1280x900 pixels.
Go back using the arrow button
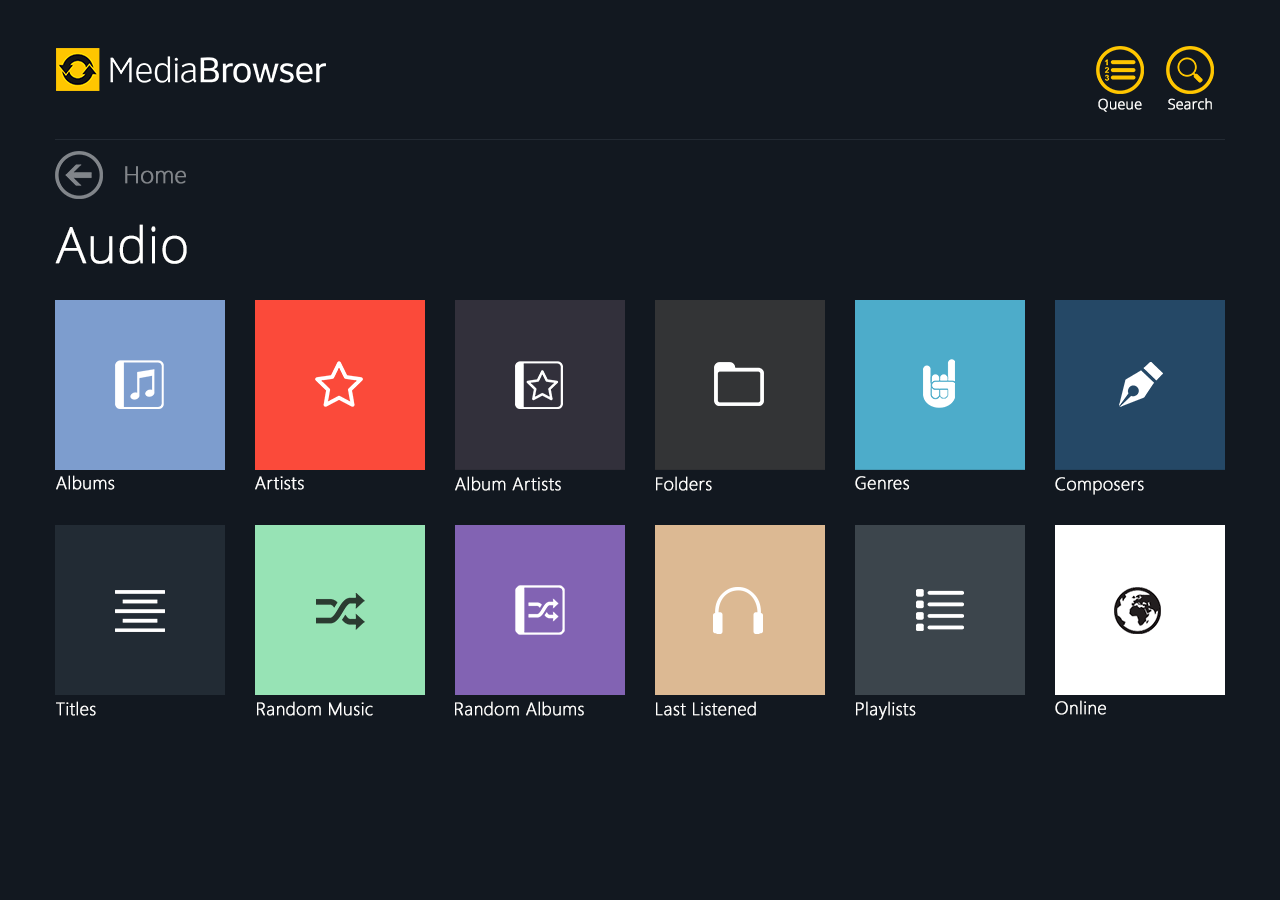tap(79, 175)
